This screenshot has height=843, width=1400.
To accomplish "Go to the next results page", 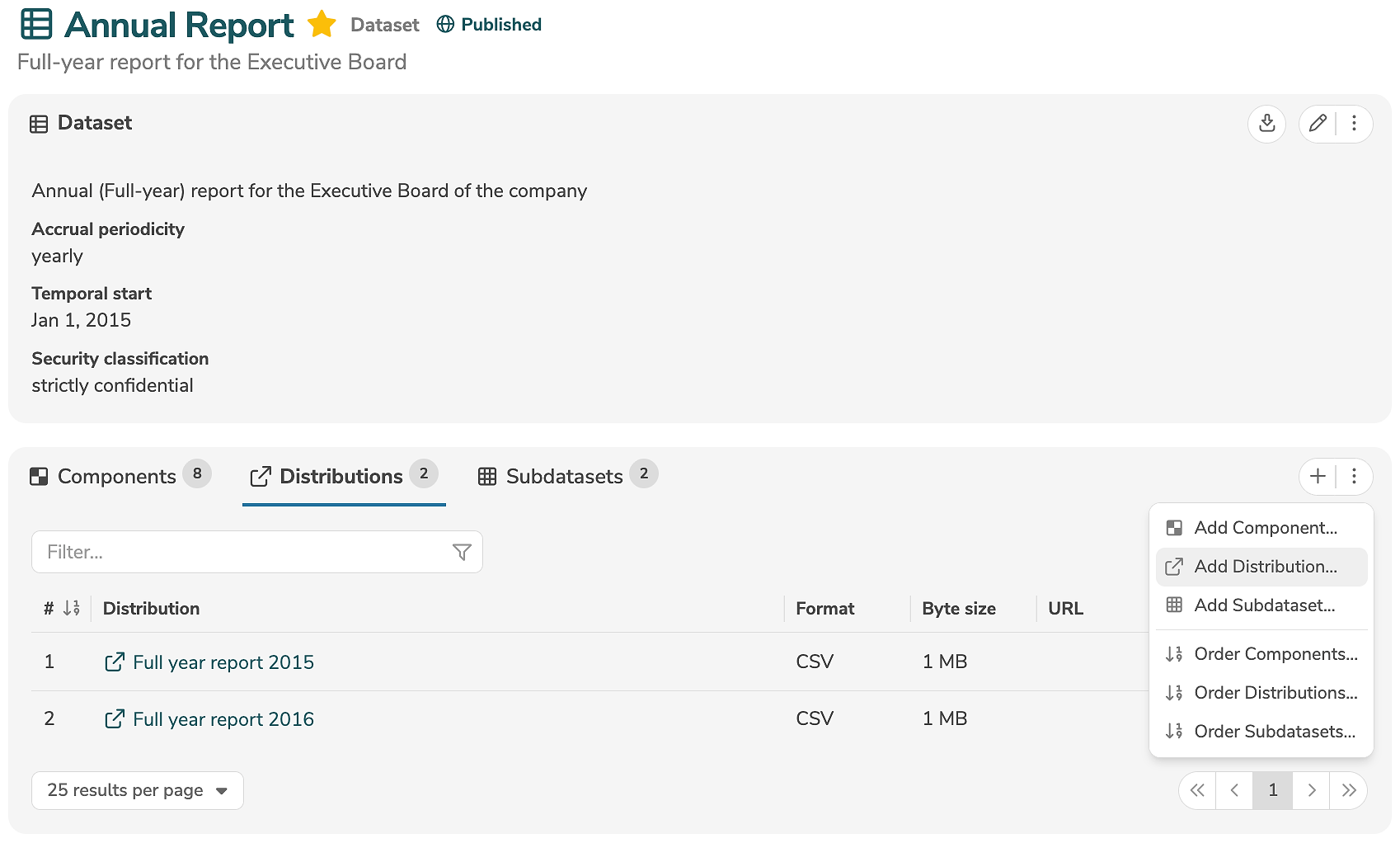I will pyautogui.click(x=1311, y=790).
